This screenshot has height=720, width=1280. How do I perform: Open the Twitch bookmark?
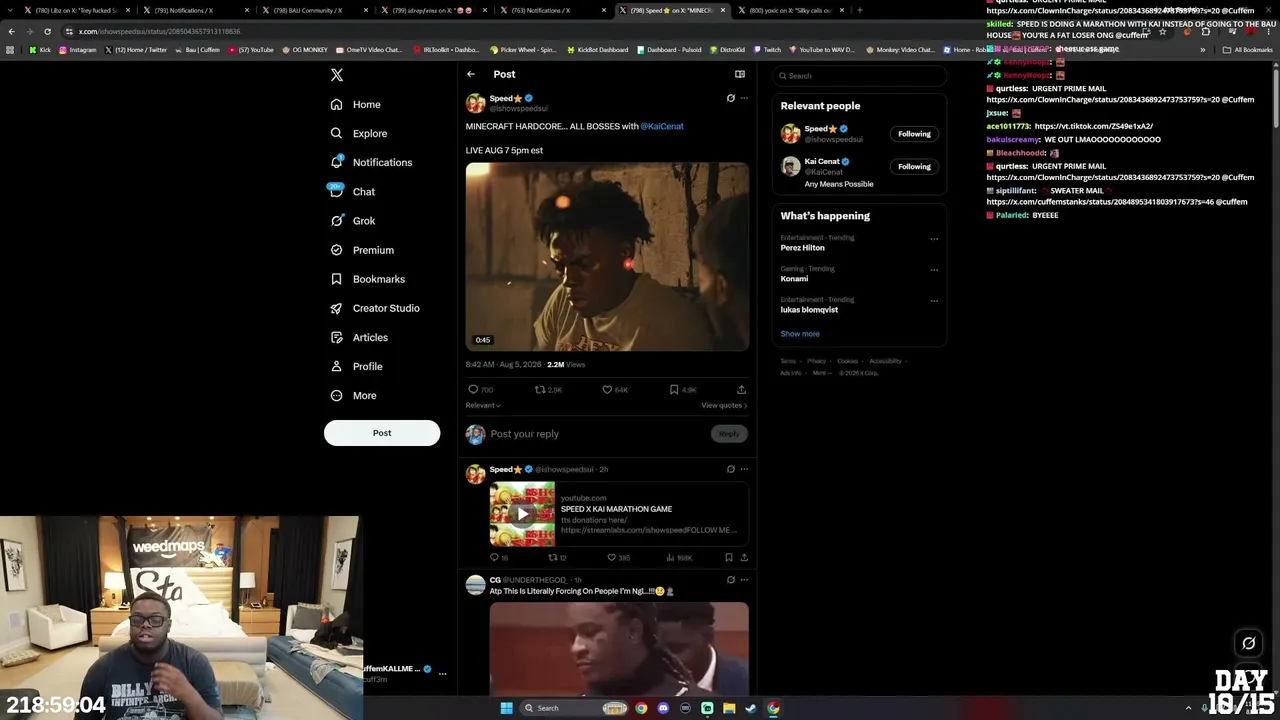pyautogui.click(x=767, y=50)
